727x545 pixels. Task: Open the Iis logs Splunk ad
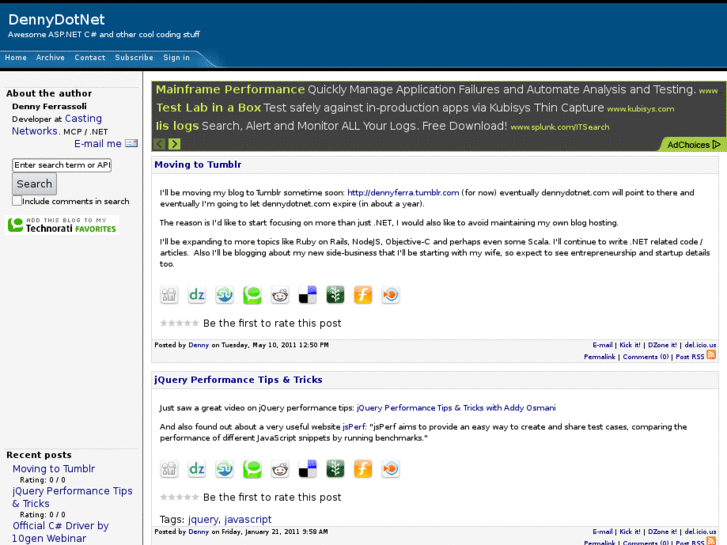click(177, 126)
